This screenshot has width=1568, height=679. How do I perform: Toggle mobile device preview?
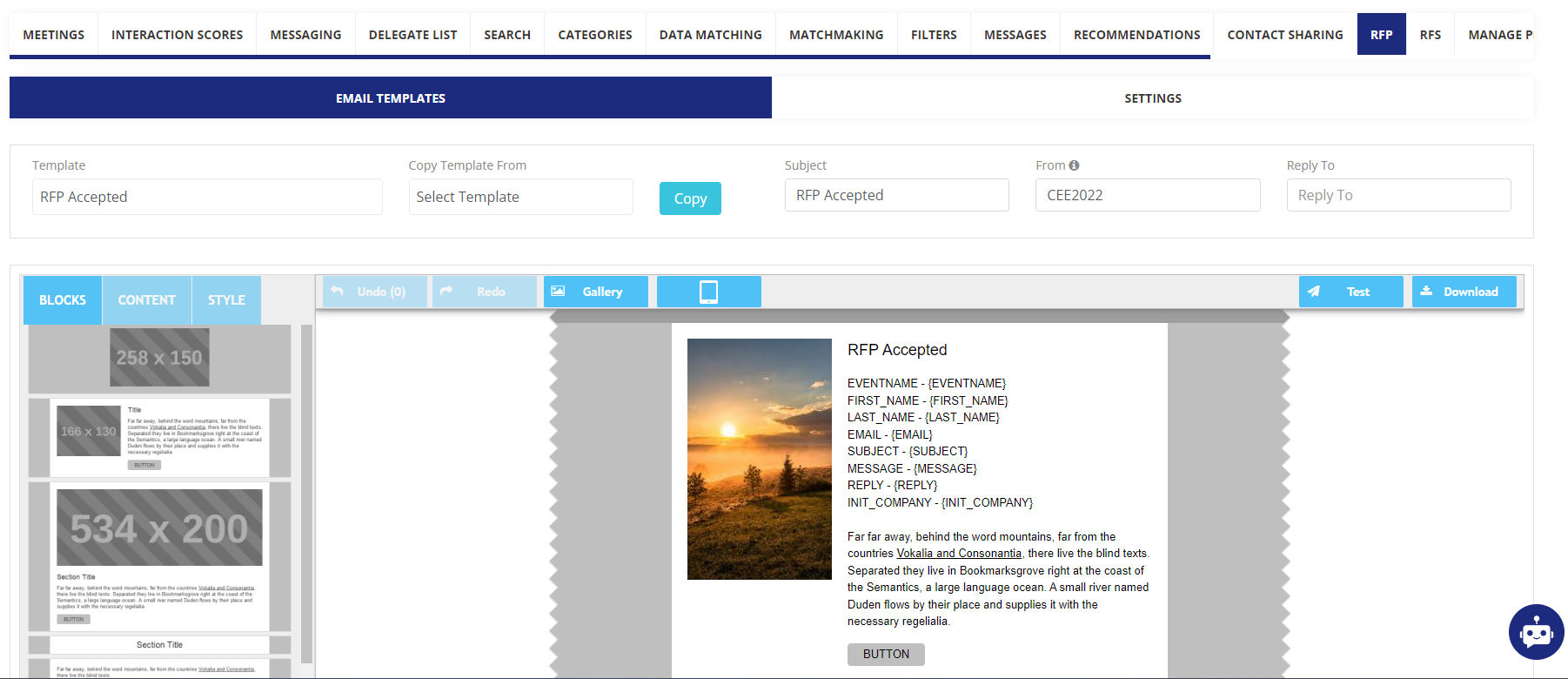pyautogui.click(x=708, y=292)
